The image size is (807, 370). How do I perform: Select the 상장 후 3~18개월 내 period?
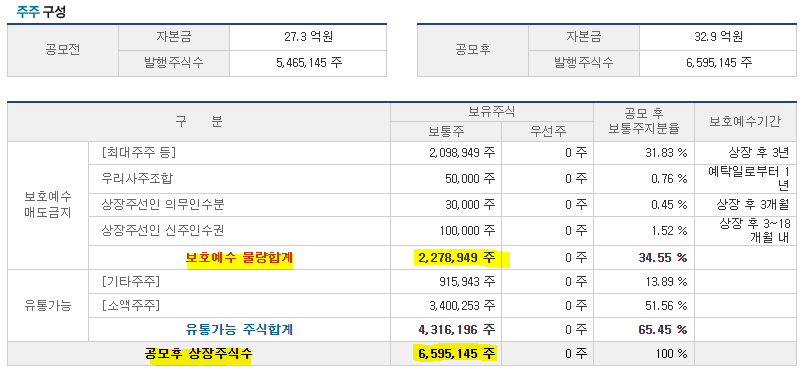pos(755,231)
